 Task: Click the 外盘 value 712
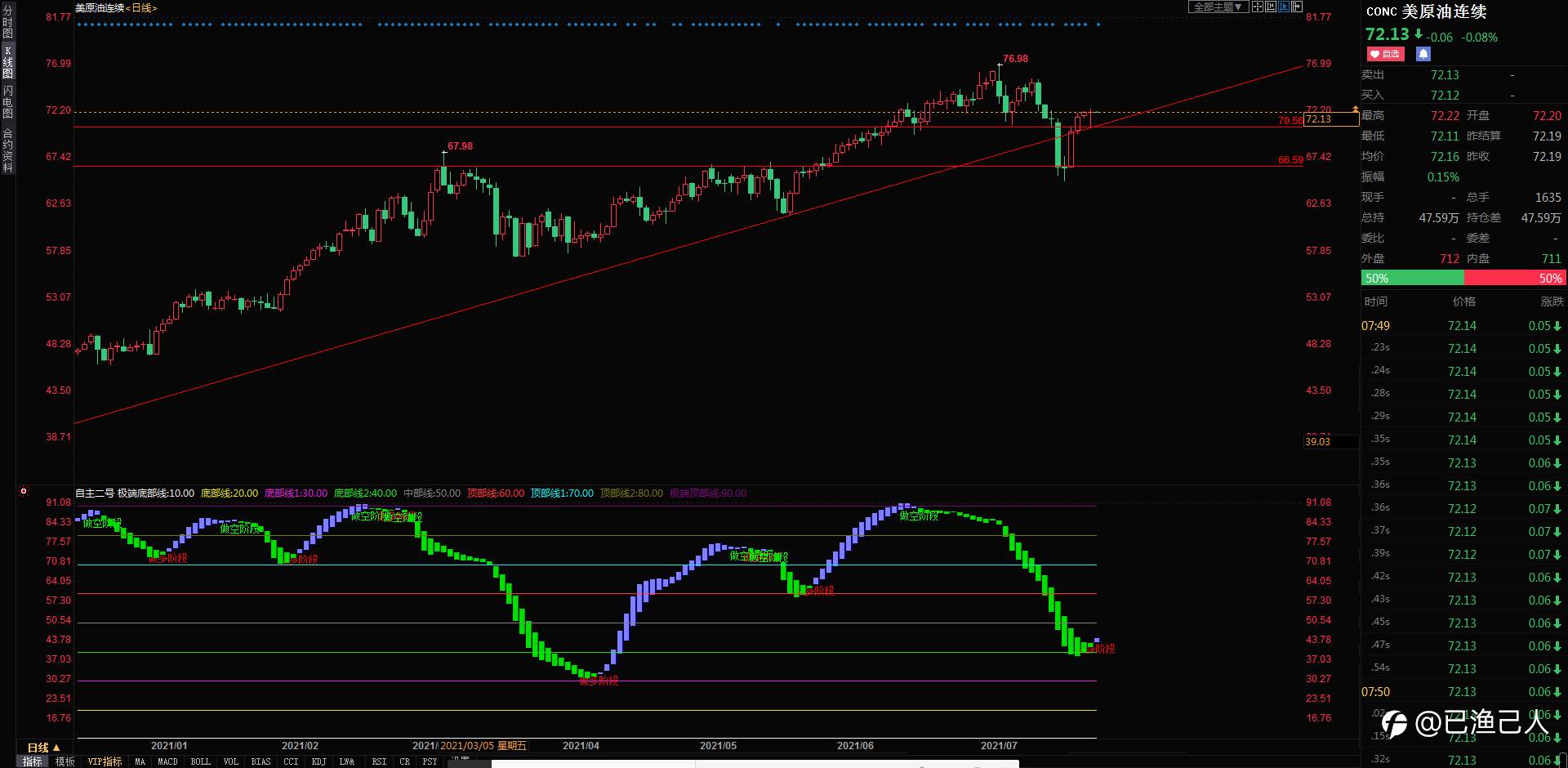(x=1450, y=259)
